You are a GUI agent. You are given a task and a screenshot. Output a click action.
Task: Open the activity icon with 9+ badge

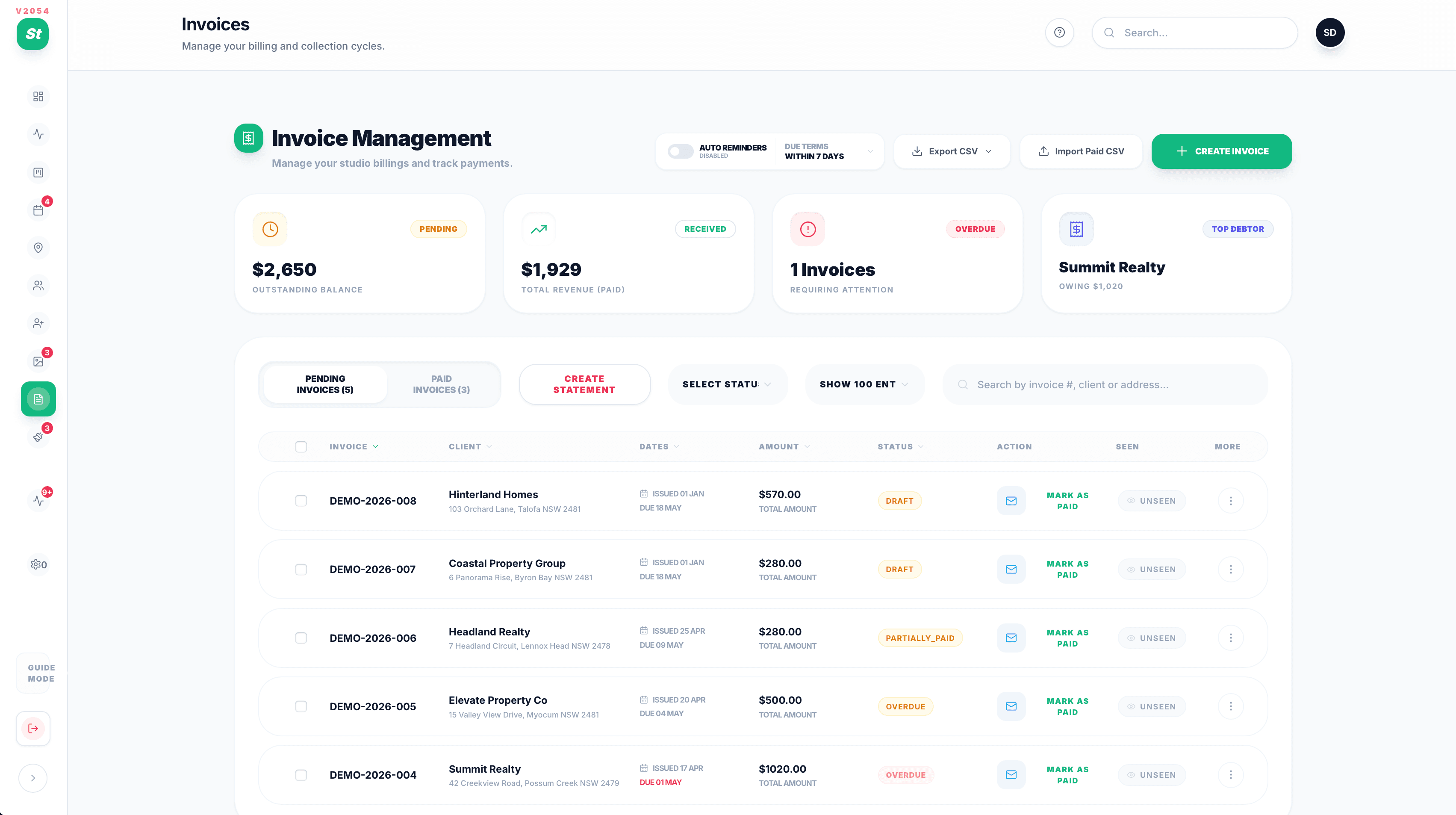click(x=38, y=501)
